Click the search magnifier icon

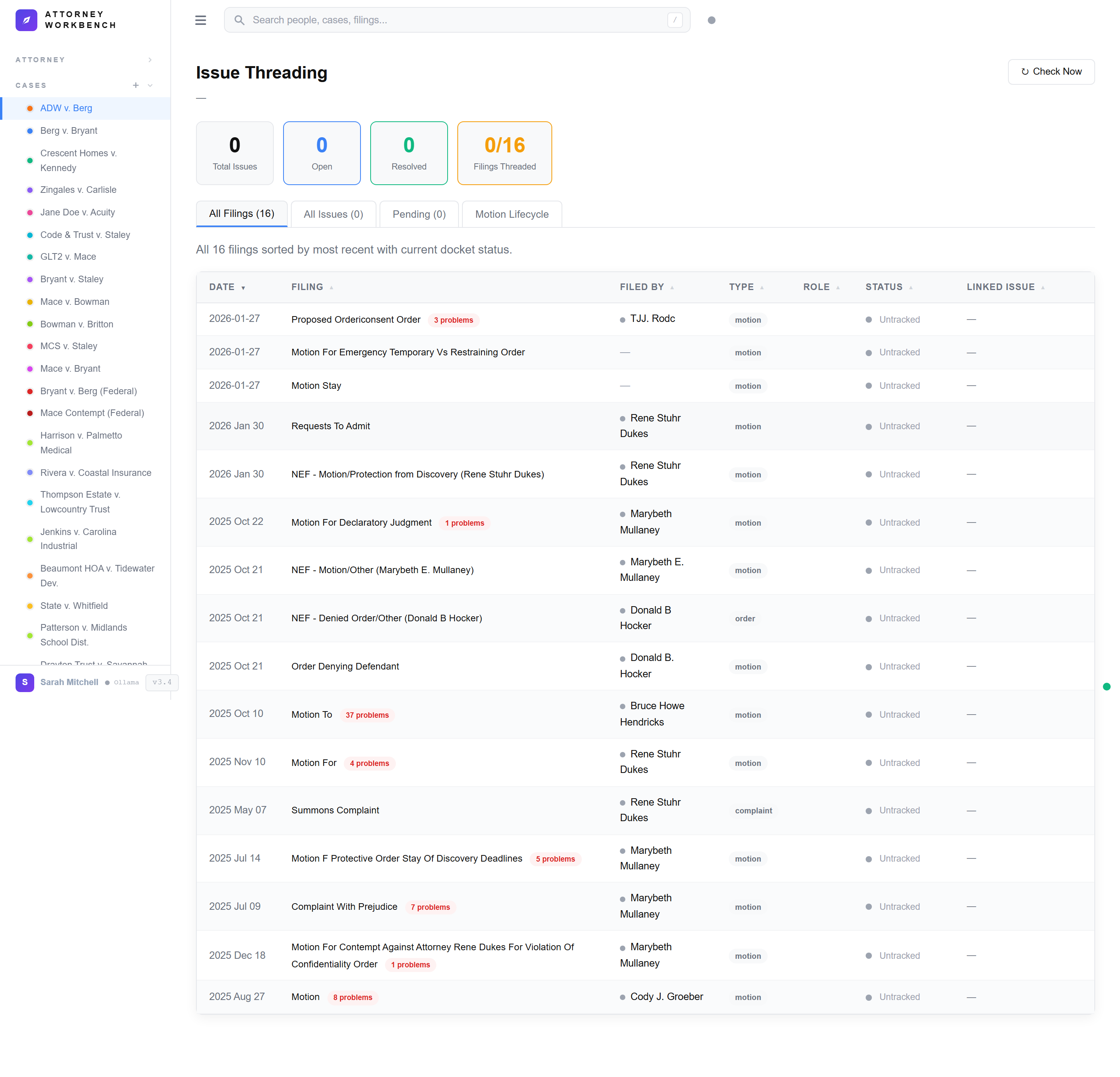(x=240, y=20)
